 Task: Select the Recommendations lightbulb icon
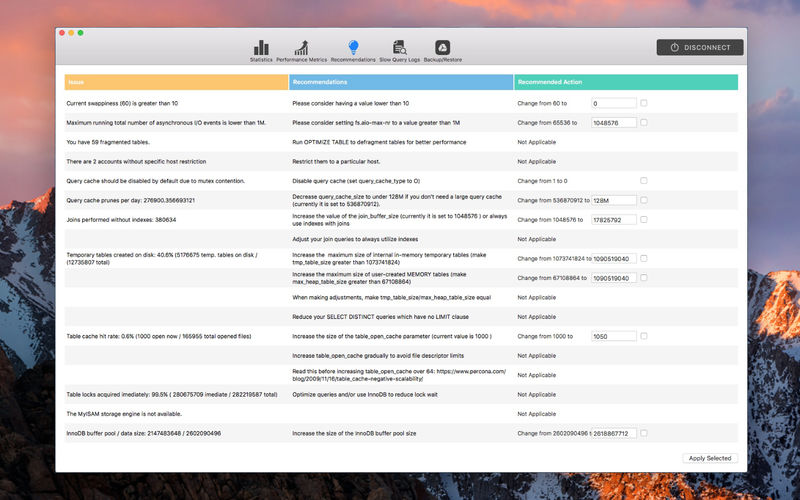[x=353, y=48]
